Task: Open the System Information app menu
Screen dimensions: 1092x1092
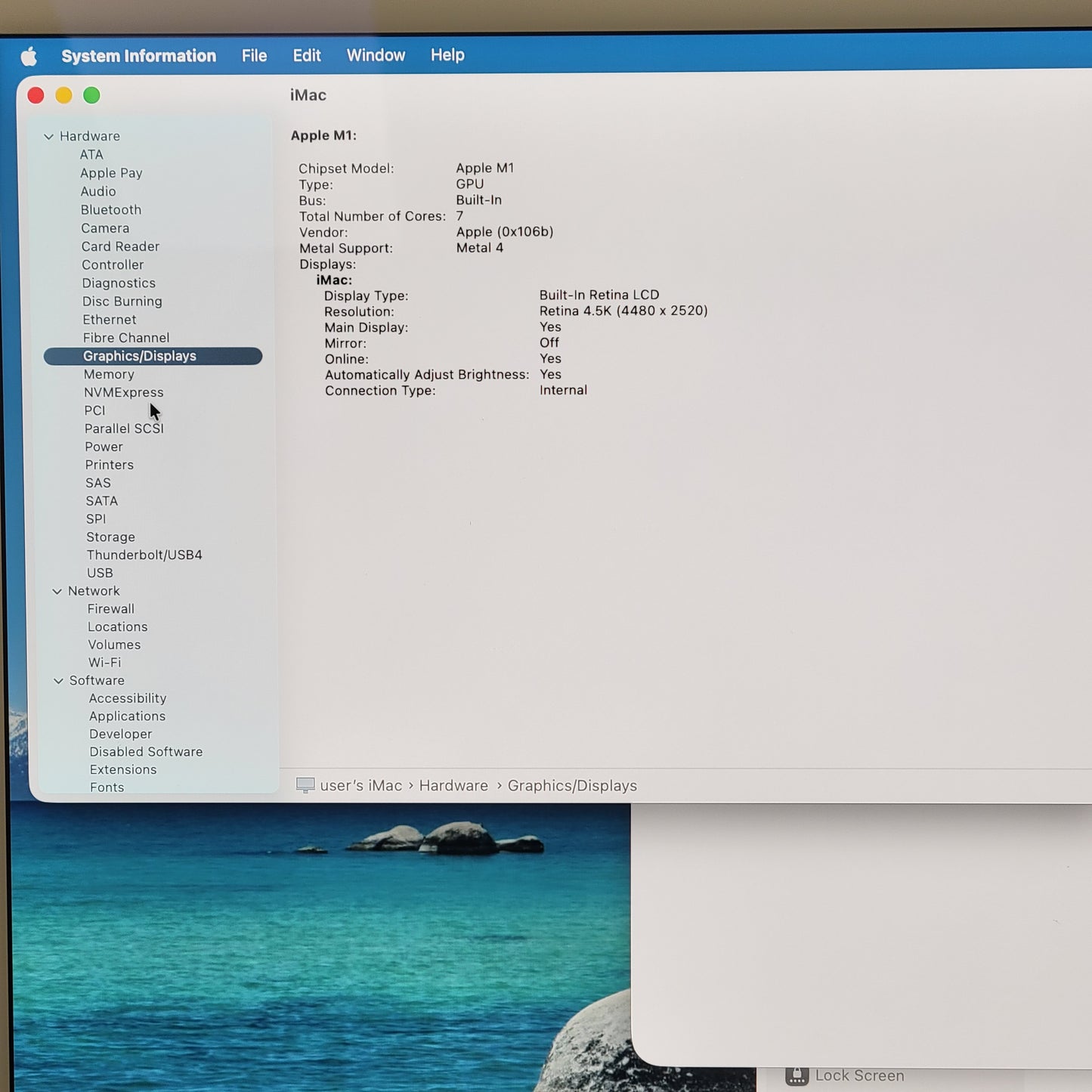Action: click(138, 56)
